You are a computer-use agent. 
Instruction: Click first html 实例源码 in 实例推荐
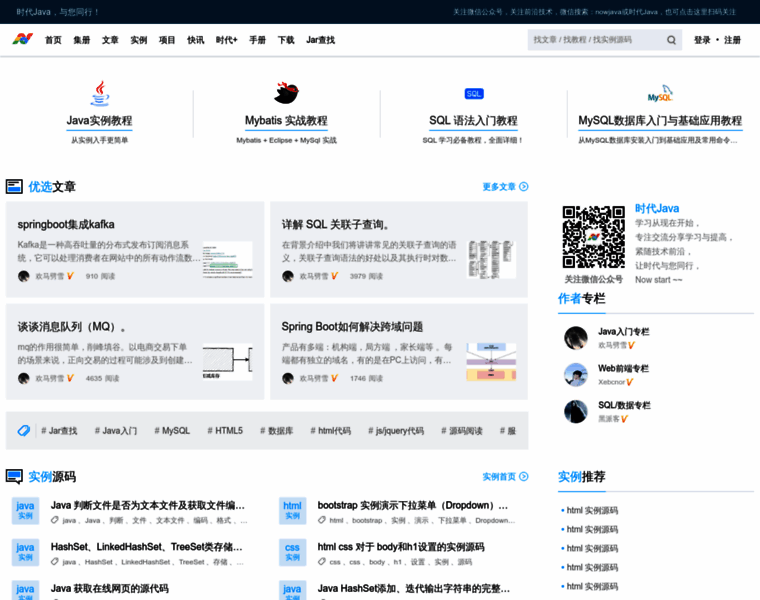[592, 510]
